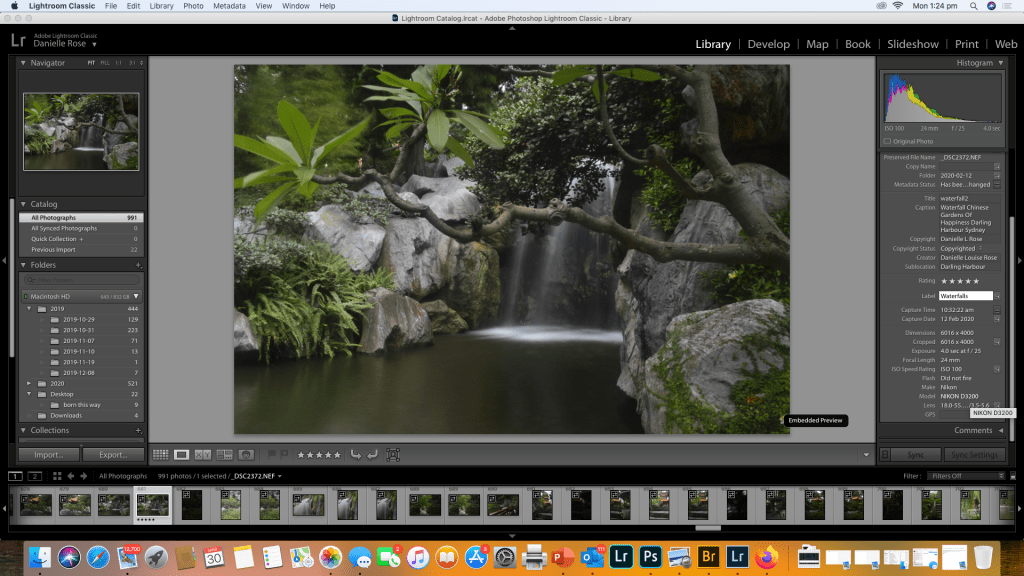Collapse the Catalog panel
The height and width of the screenshot is (576, 1024).
(x=24, y=204)
